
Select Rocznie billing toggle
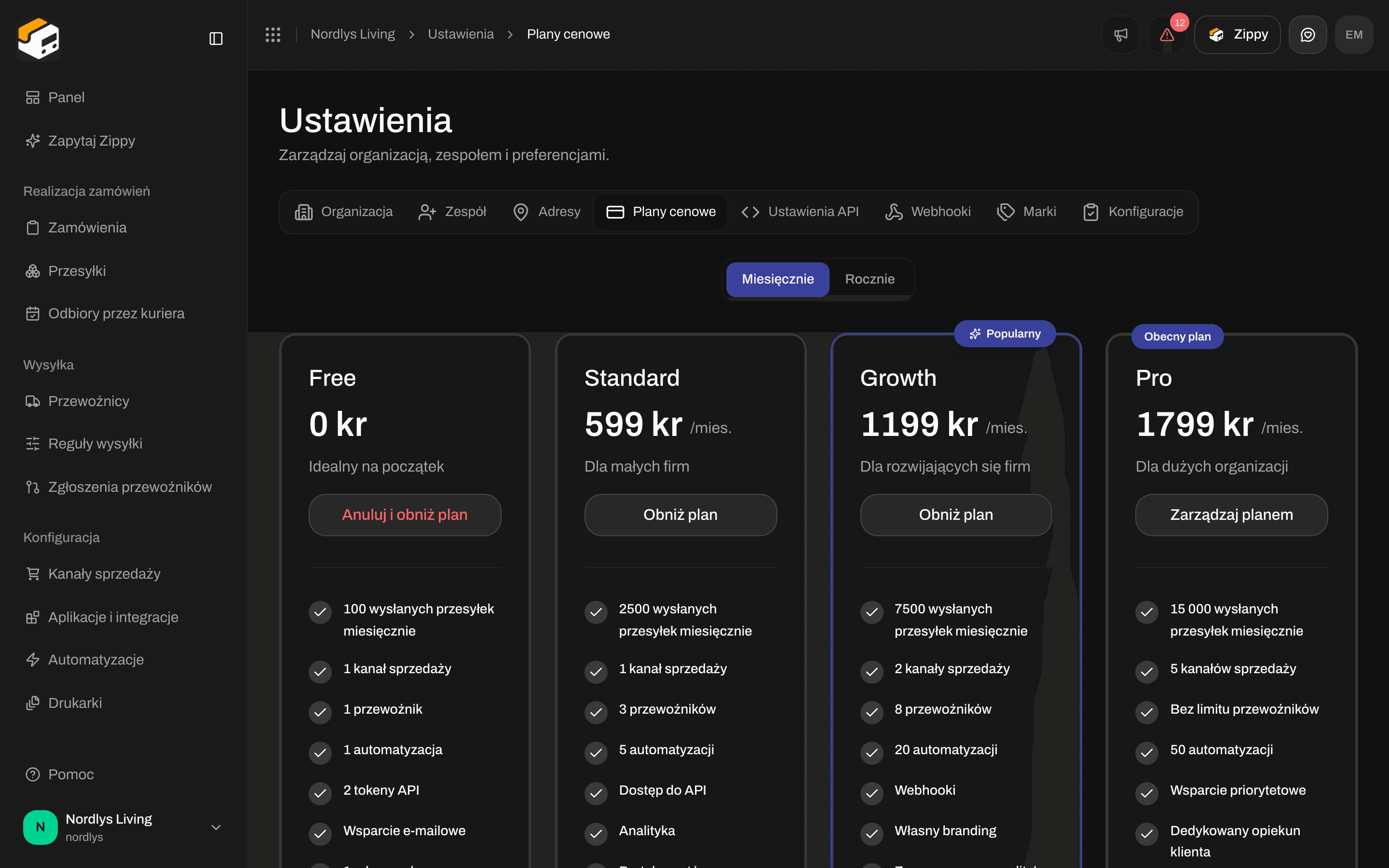870,279
